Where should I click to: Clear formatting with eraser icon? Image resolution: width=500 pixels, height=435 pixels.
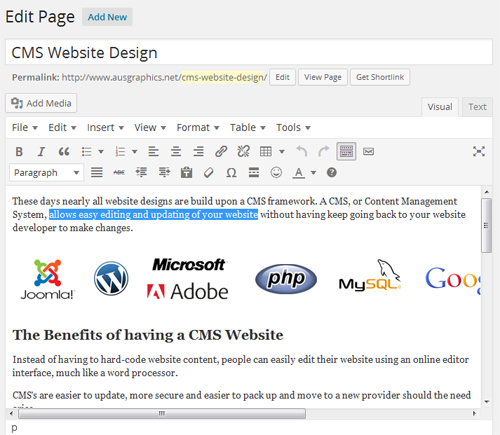point(209,173)
